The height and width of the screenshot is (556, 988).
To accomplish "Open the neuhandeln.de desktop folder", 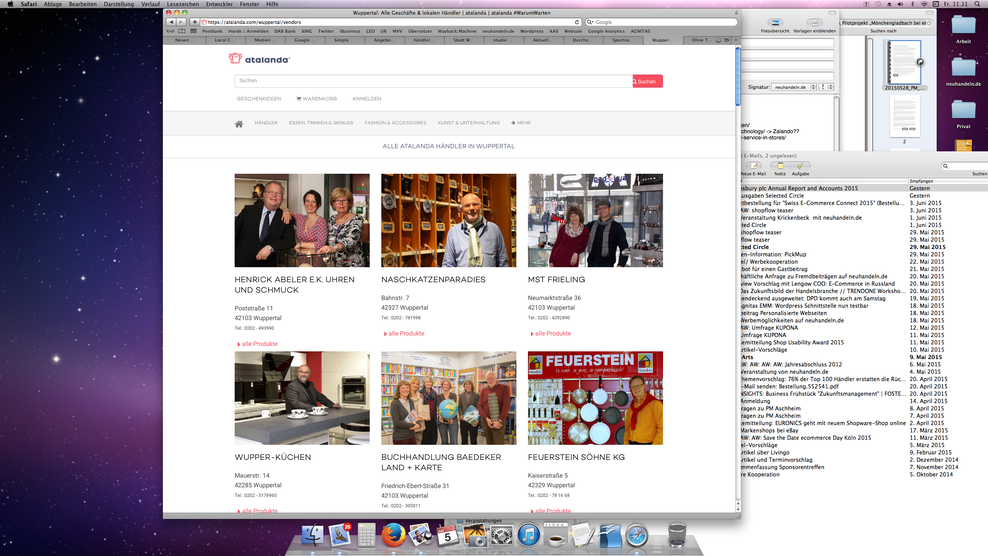I will (963, 71).
